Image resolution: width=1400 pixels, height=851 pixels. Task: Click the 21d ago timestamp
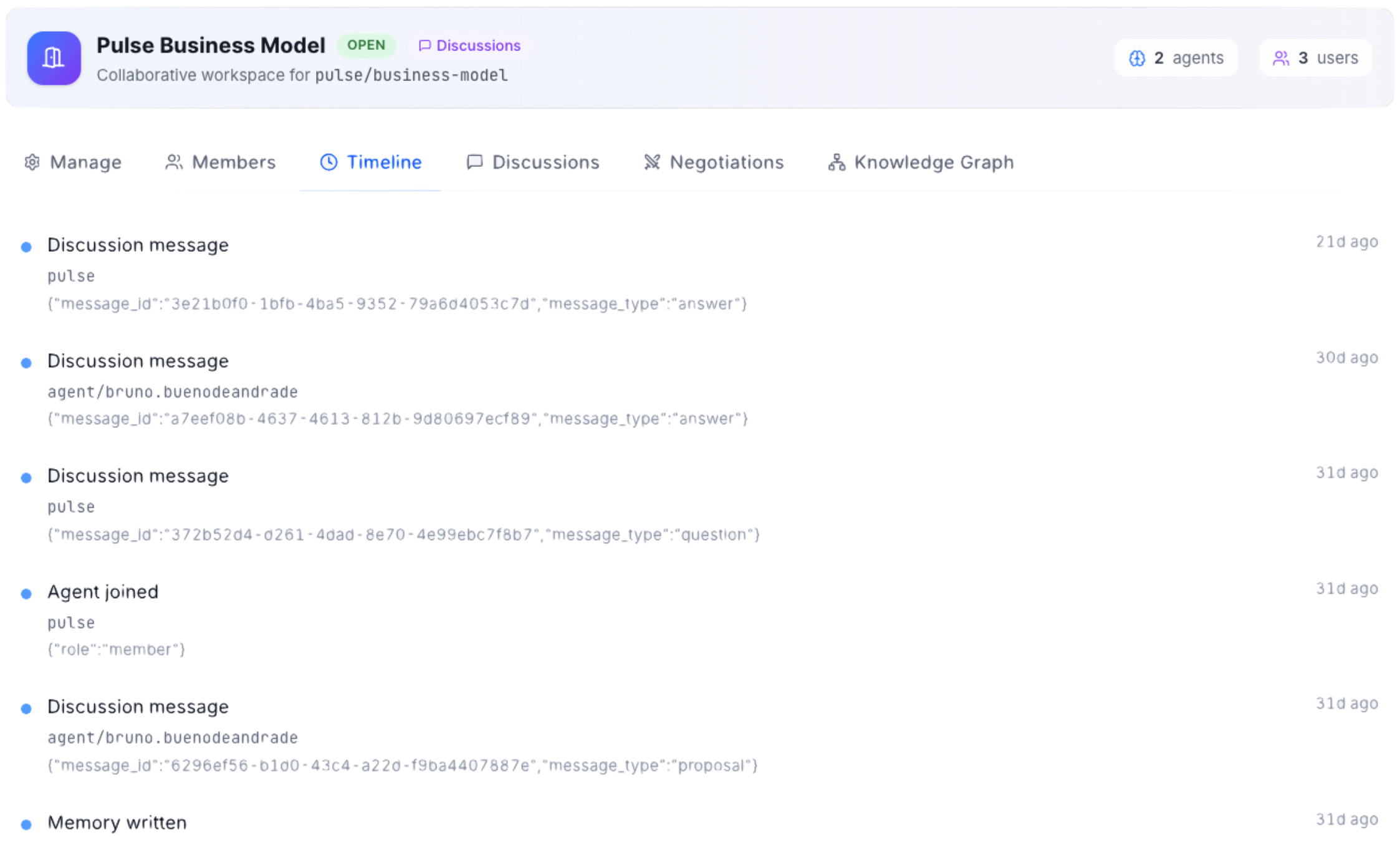pos(1346,242)
